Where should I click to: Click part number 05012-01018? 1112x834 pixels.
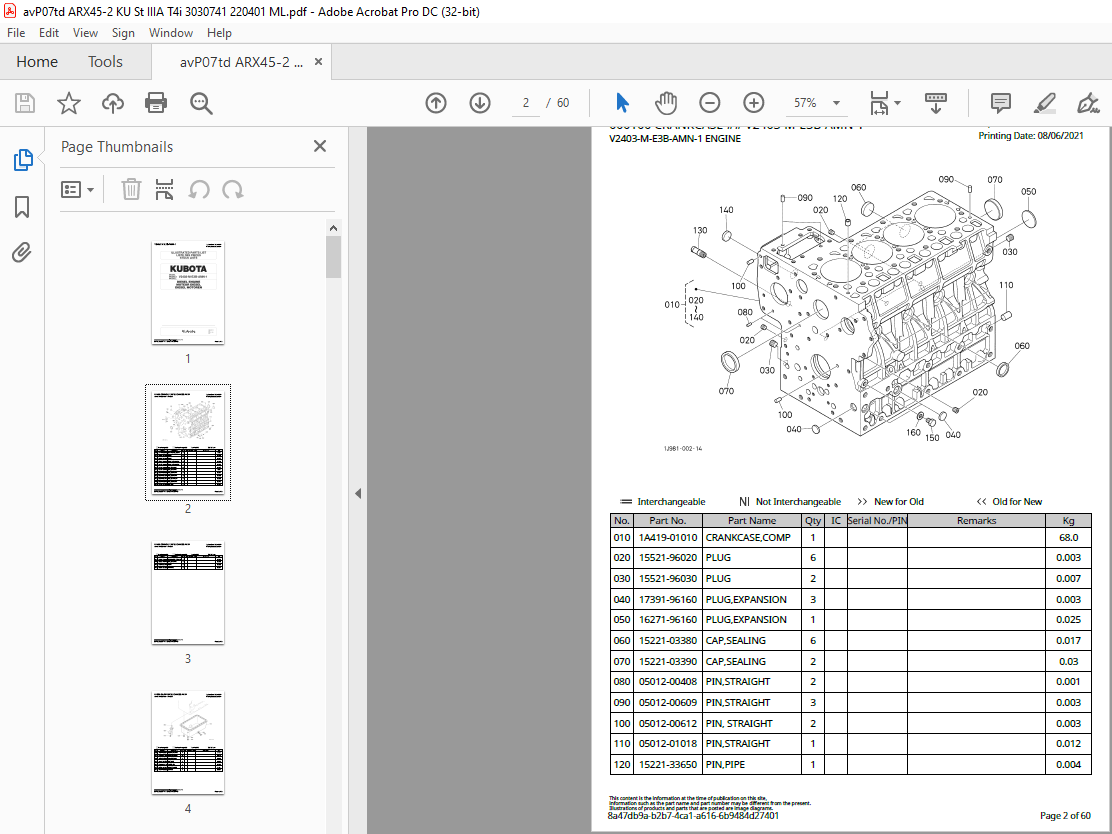(x=667, y=743)
